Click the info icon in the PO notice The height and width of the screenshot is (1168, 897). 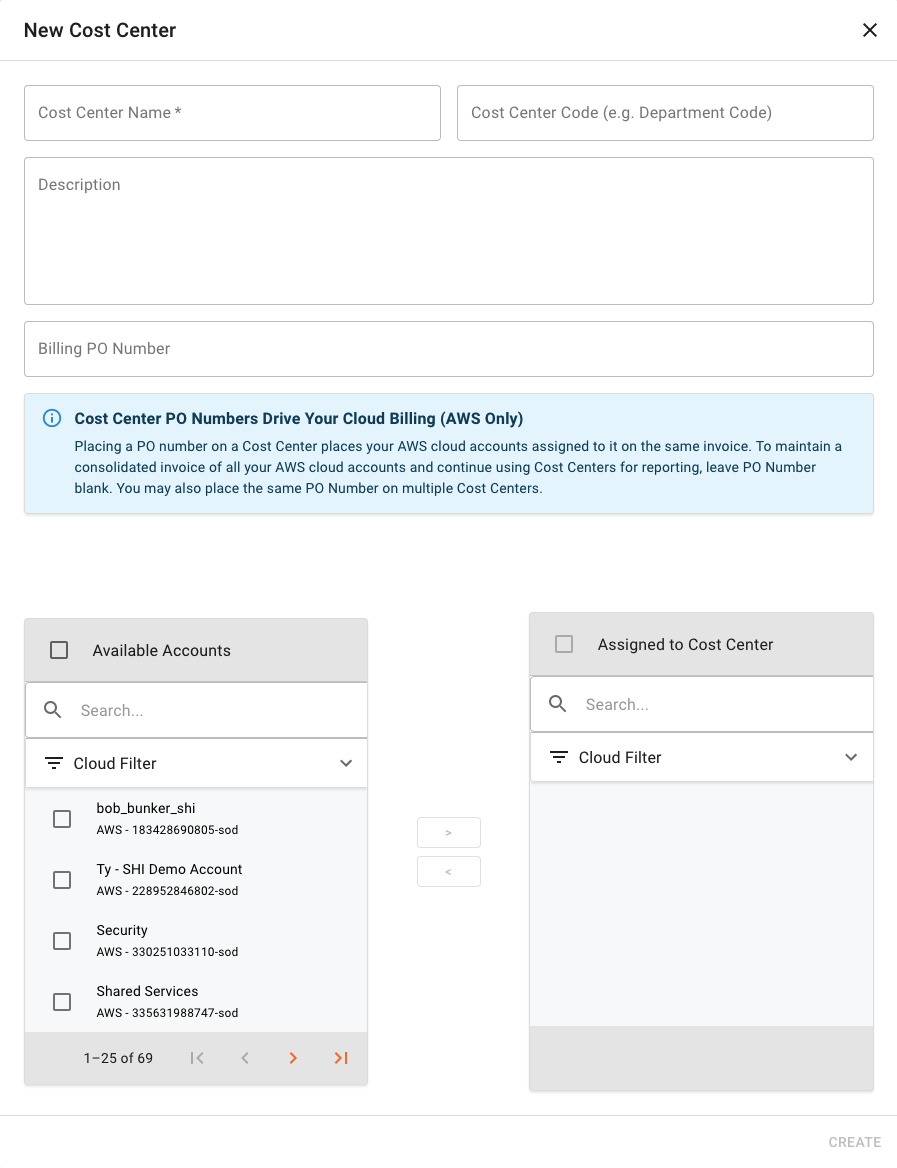(x=52, y=418)
